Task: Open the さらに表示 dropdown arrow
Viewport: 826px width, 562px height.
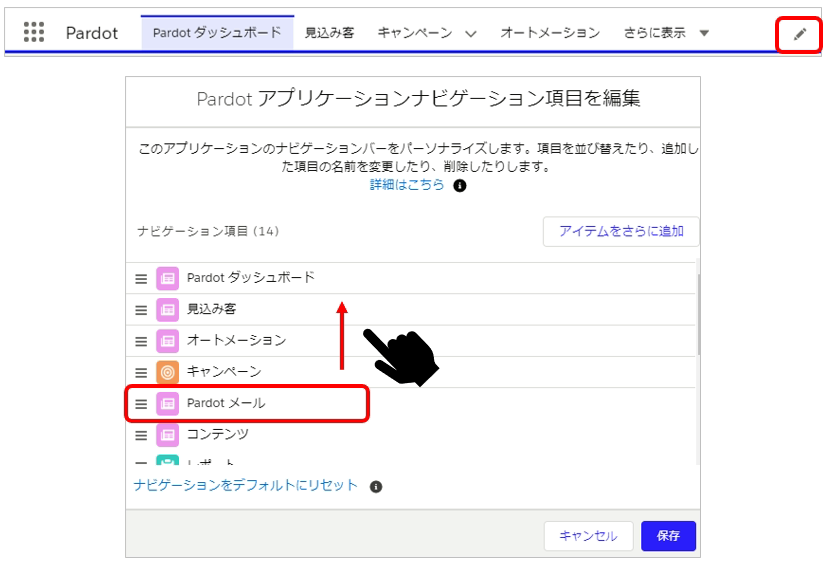Action: click(x=704, y=33)
